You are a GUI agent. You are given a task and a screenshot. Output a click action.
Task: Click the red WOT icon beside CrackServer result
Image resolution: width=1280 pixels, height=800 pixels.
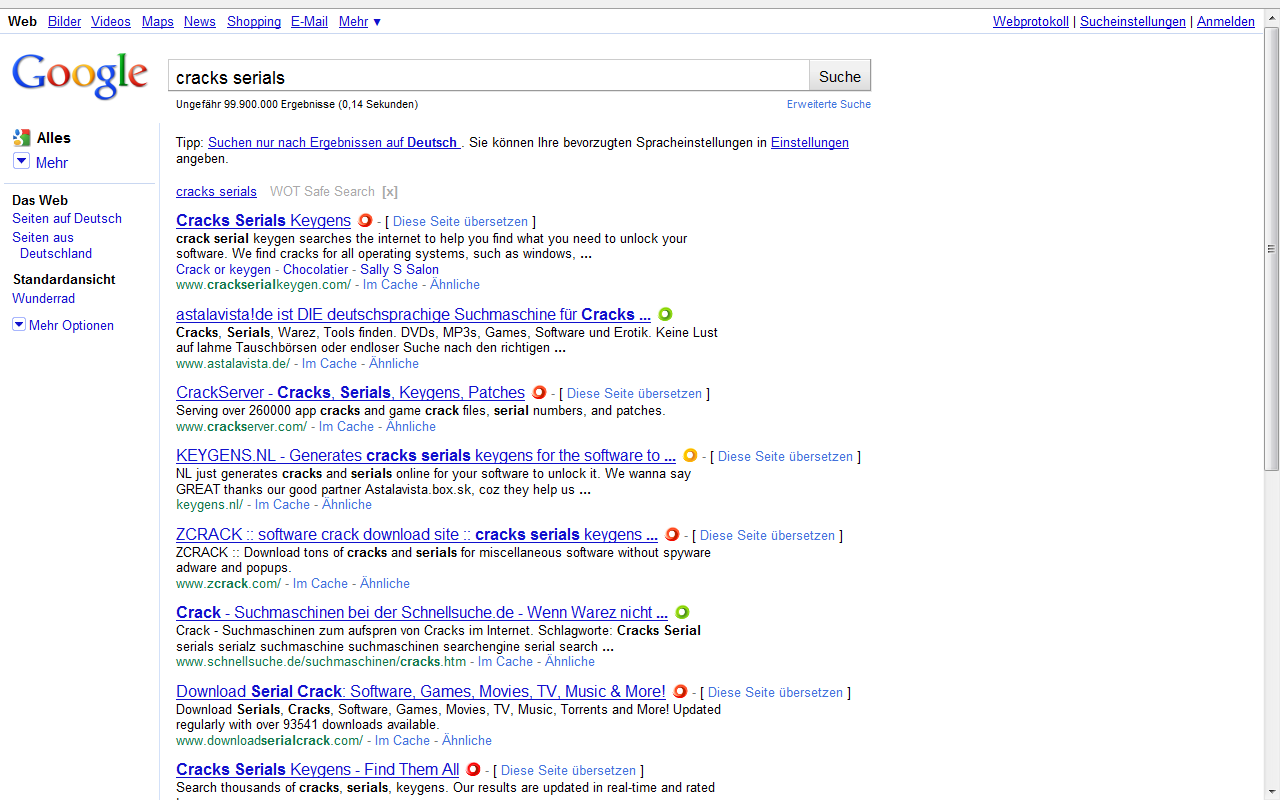[539, 393]
